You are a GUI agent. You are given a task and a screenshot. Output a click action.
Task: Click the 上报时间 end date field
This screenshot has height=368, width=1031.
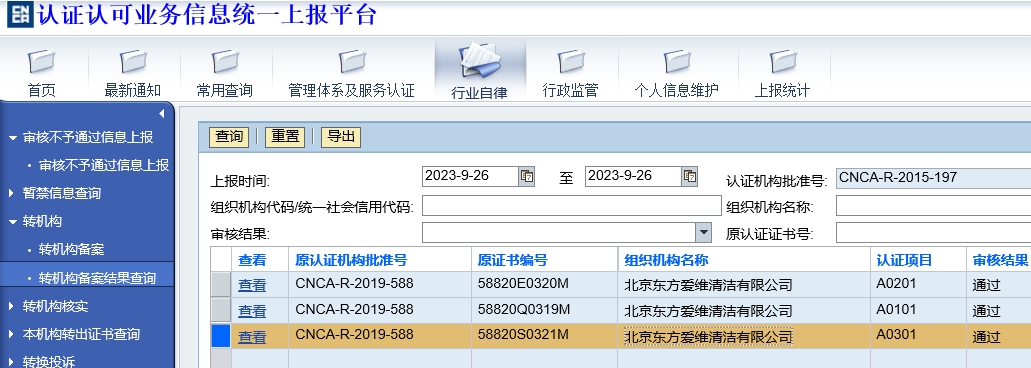633,176
